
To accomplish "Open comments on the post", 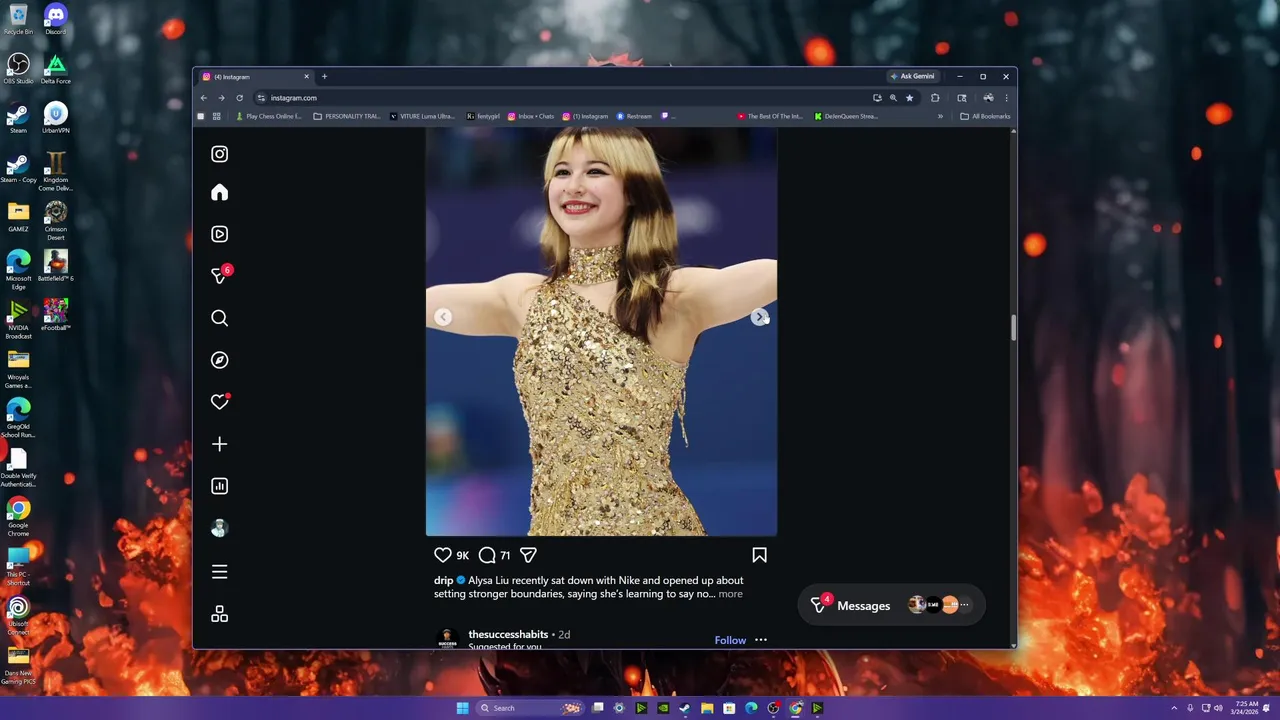I will coord(487,555).
